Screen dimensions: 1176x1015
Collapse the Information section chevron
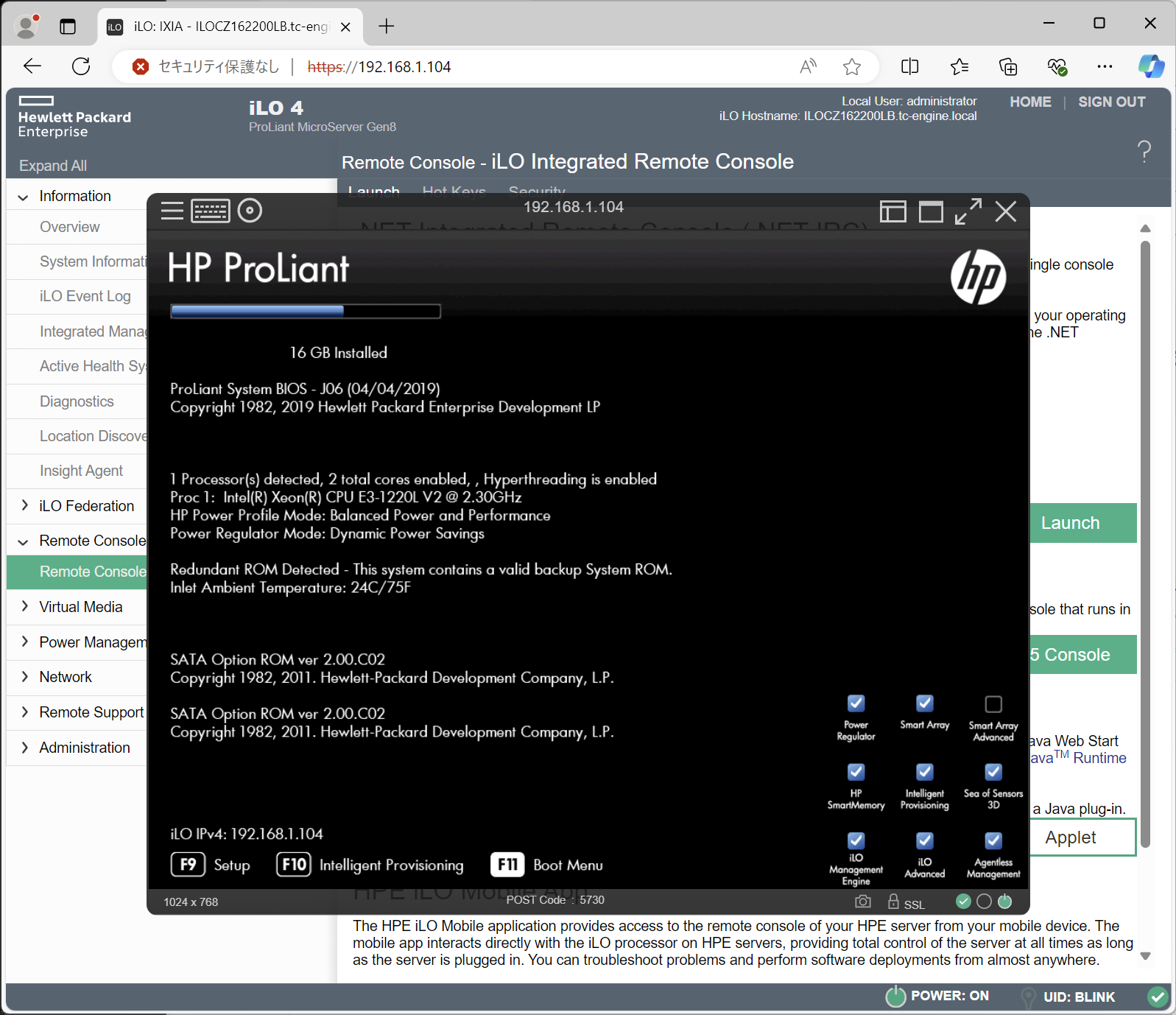24,197
